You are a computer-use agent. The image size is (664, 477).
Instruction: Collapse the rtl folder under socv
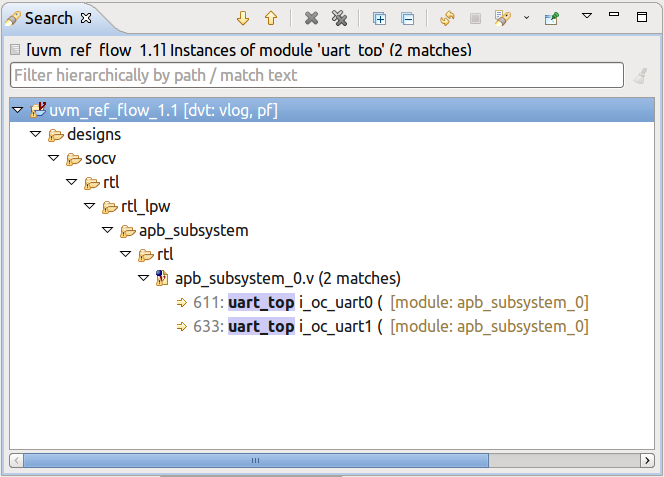[x=72, y=182]
